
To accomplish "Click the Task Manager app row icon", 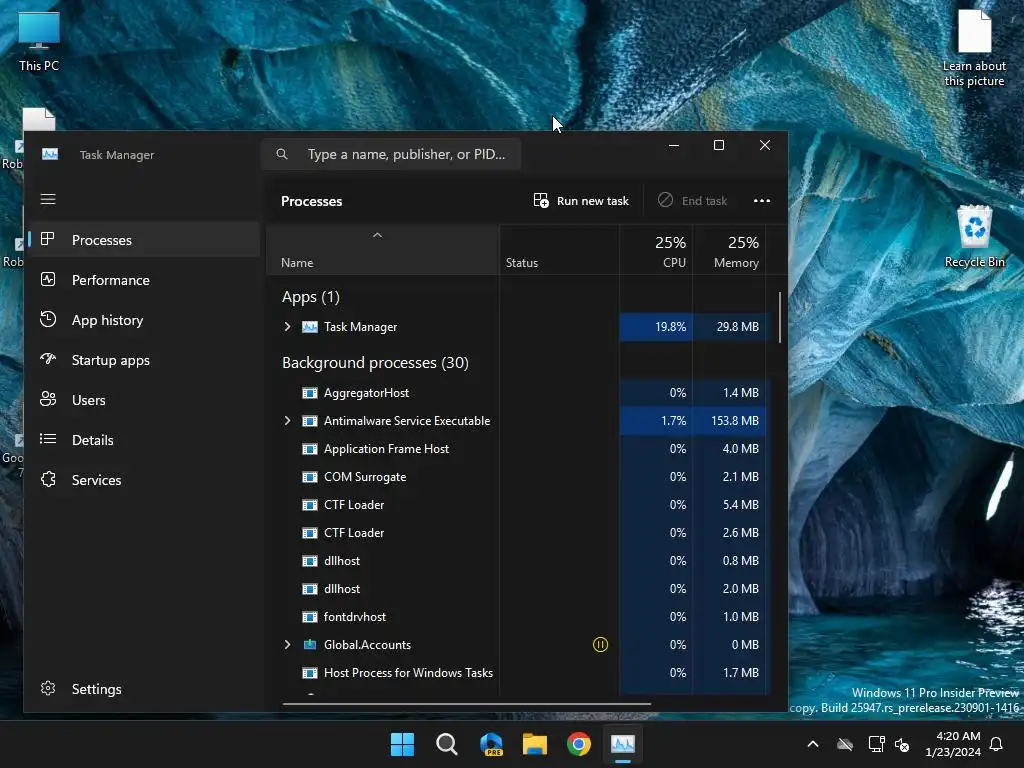I will [x=310, y=327].
